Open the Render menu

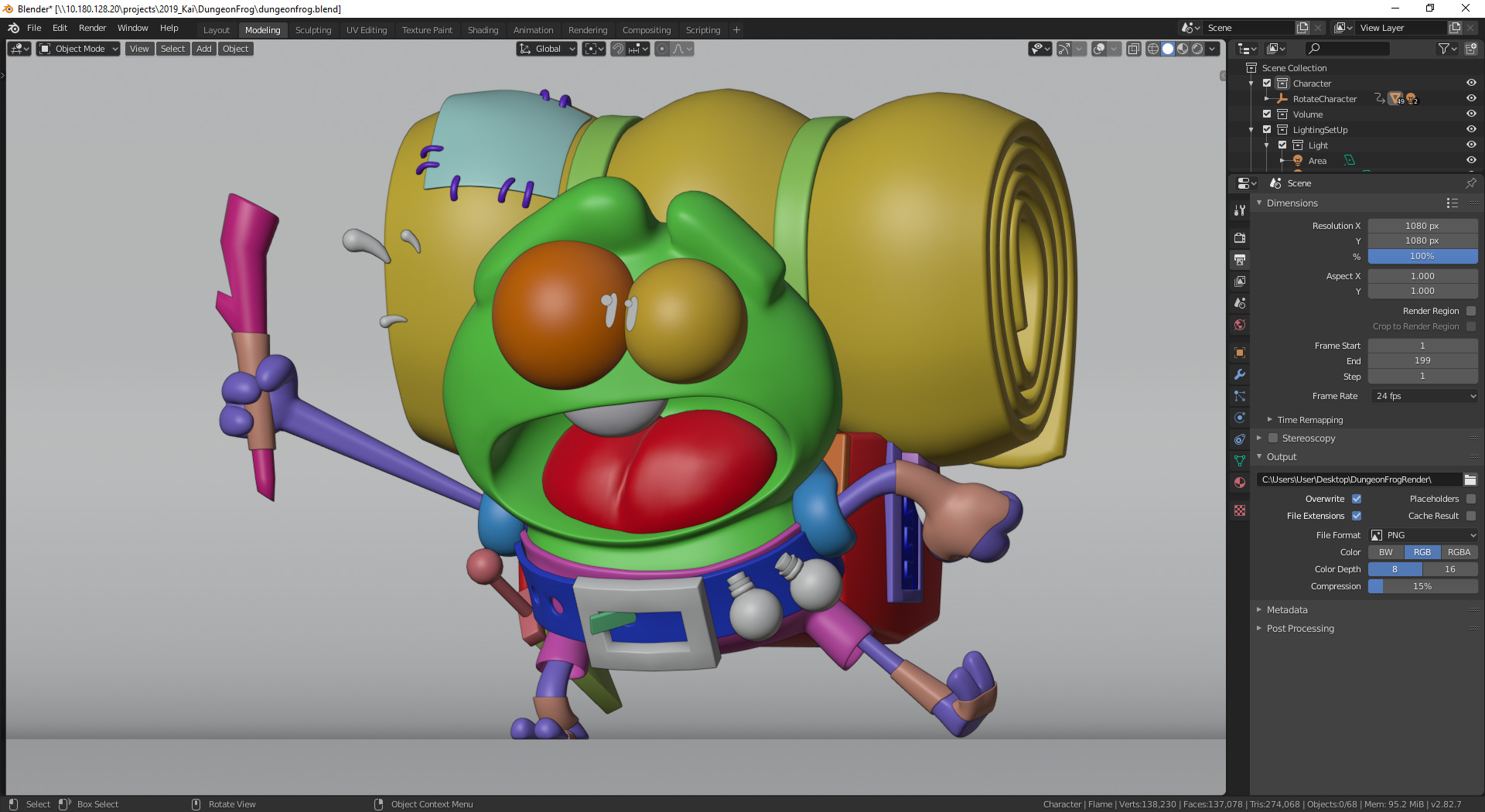tap(92, 28)
